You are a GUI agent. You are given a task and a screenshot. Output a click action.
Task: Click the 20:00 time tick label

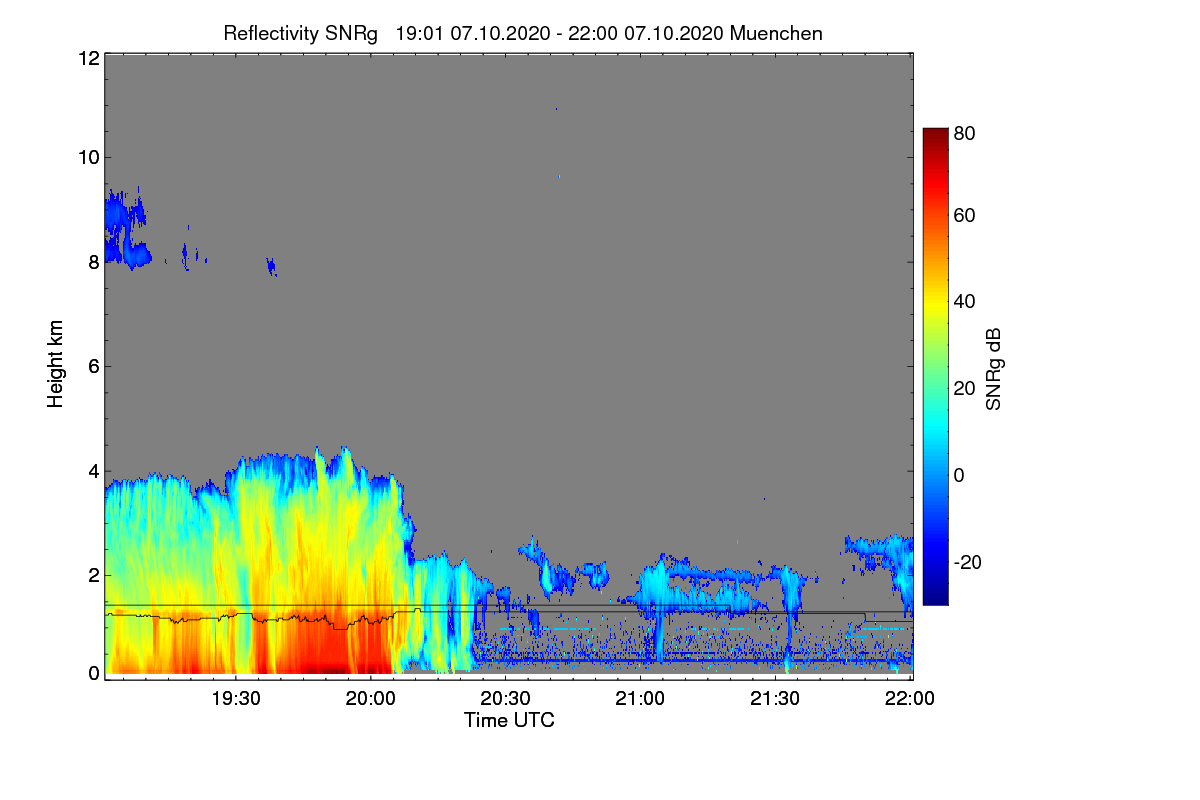pyautogui.click(x=370, y=699)
